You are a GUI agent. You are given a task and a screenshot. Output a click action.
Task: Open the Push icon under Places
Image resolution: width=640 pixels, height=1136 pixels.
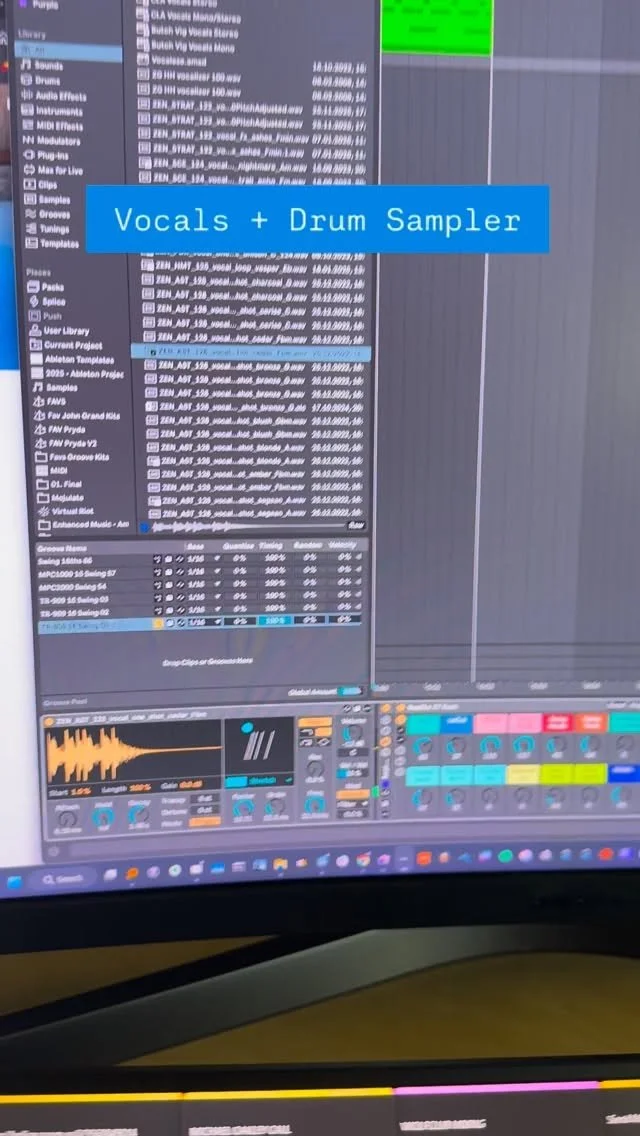34,316
